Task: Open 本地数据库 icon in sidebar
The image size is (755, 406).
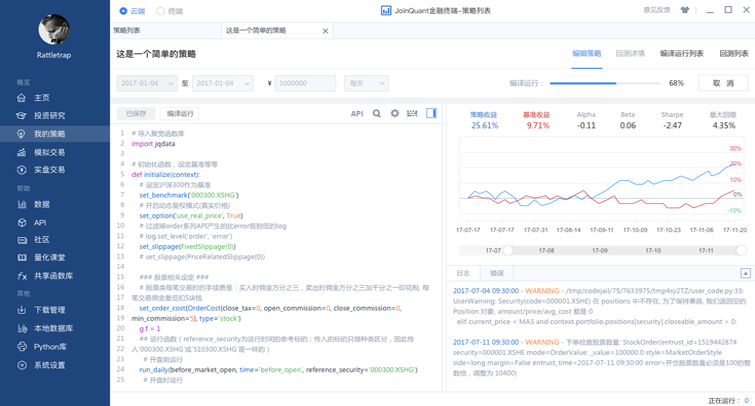Action: pos(21,328)
